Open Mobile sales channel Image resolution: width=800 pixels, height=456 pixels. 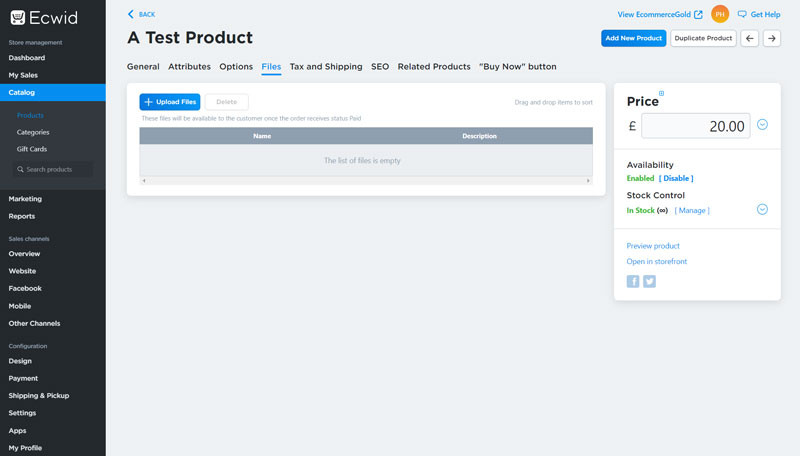[19, 306]
